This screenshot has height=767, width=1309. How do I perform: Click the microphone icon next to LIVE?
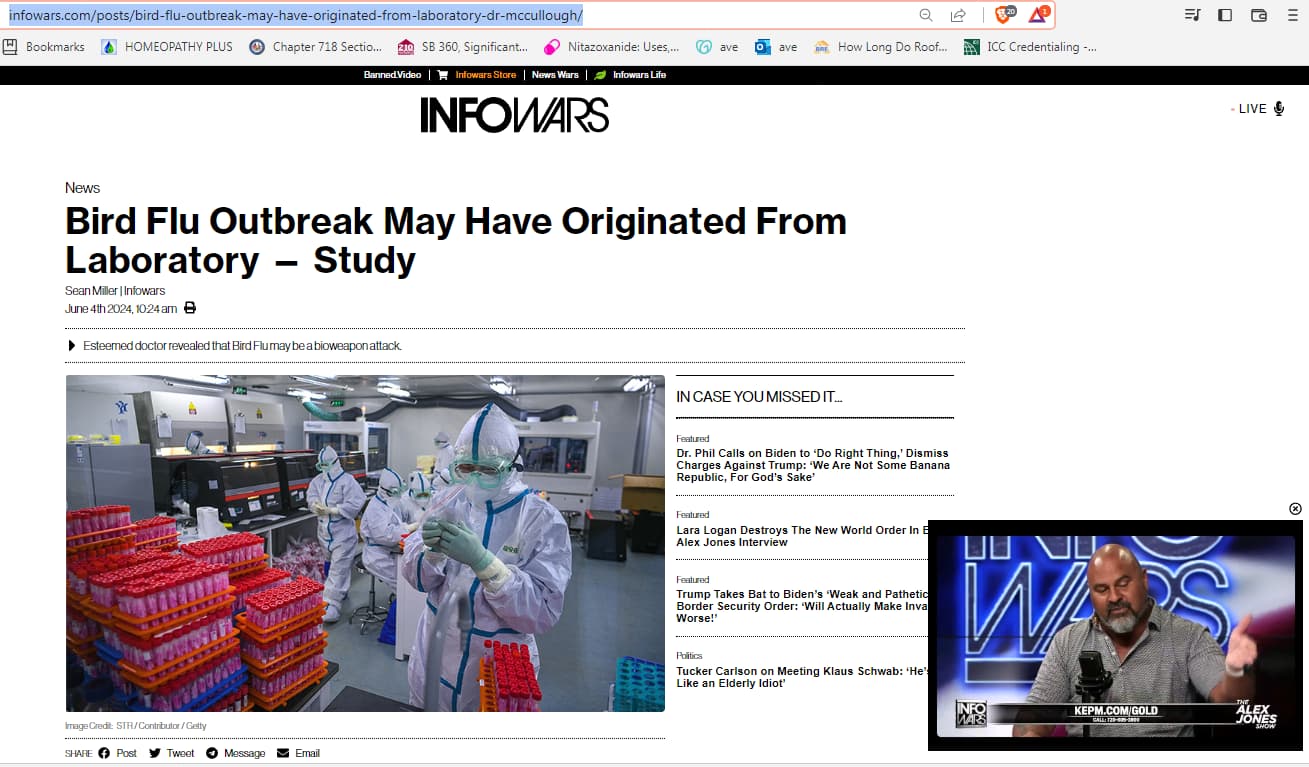[x=1278, y=109]
